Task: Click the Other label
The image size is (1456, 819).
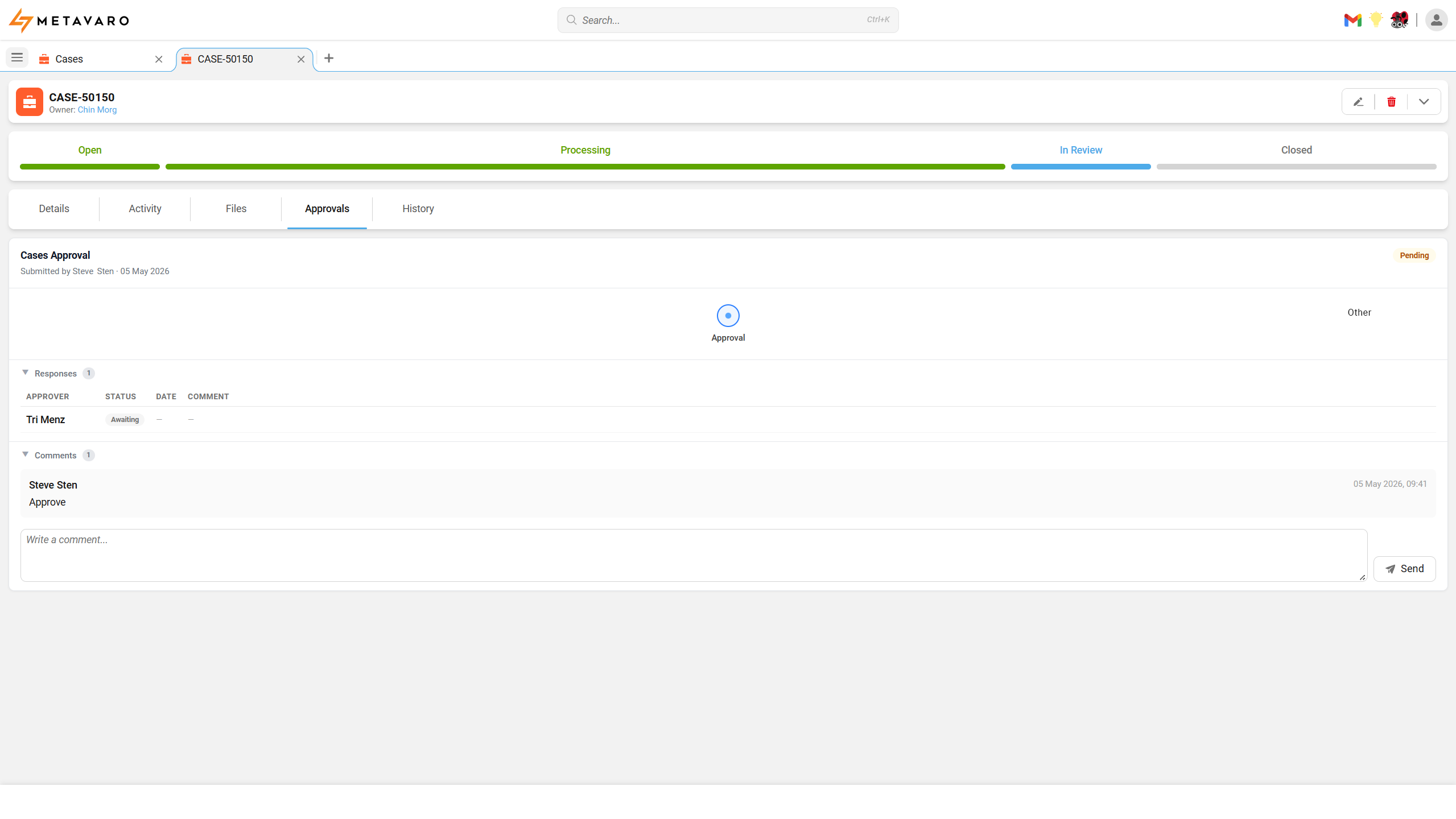Action: coord(1359,312)
